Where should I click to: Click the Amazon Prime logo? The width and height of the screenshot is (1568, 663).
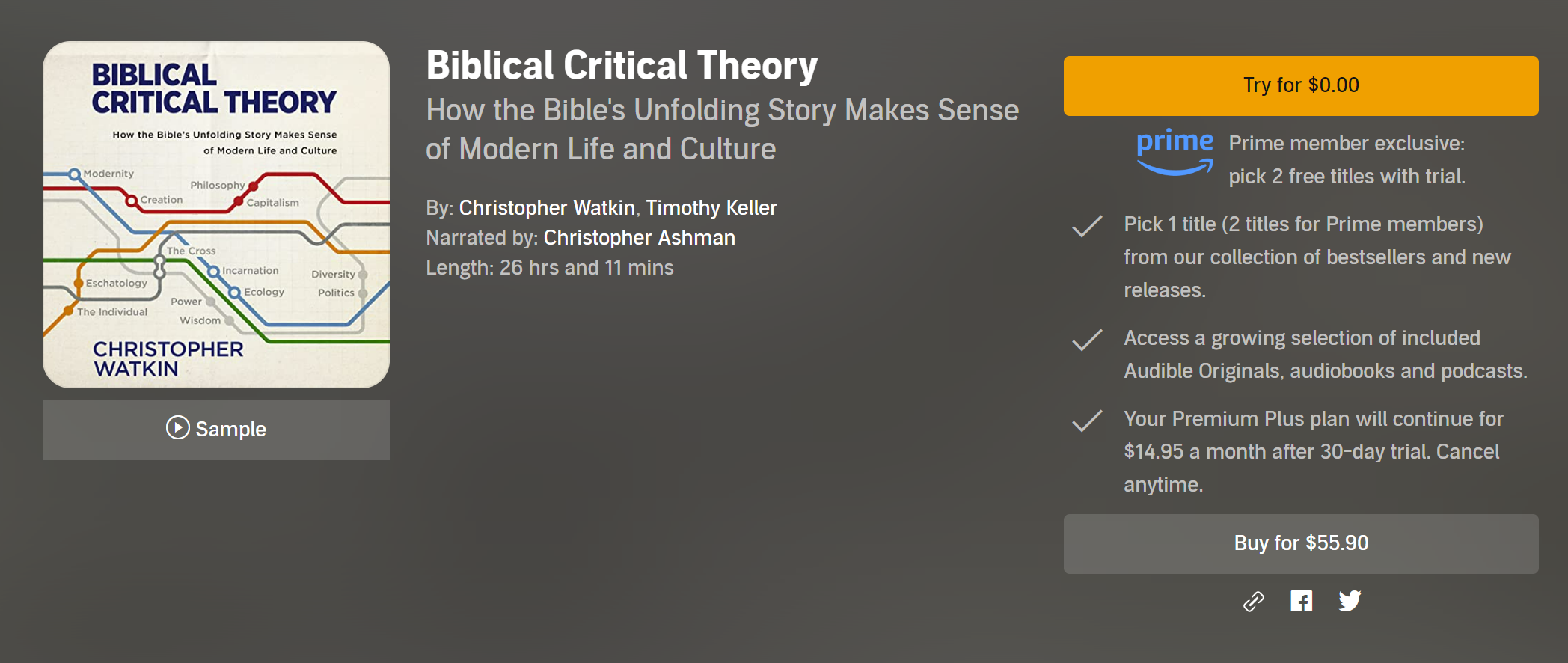click(1175, 152)
